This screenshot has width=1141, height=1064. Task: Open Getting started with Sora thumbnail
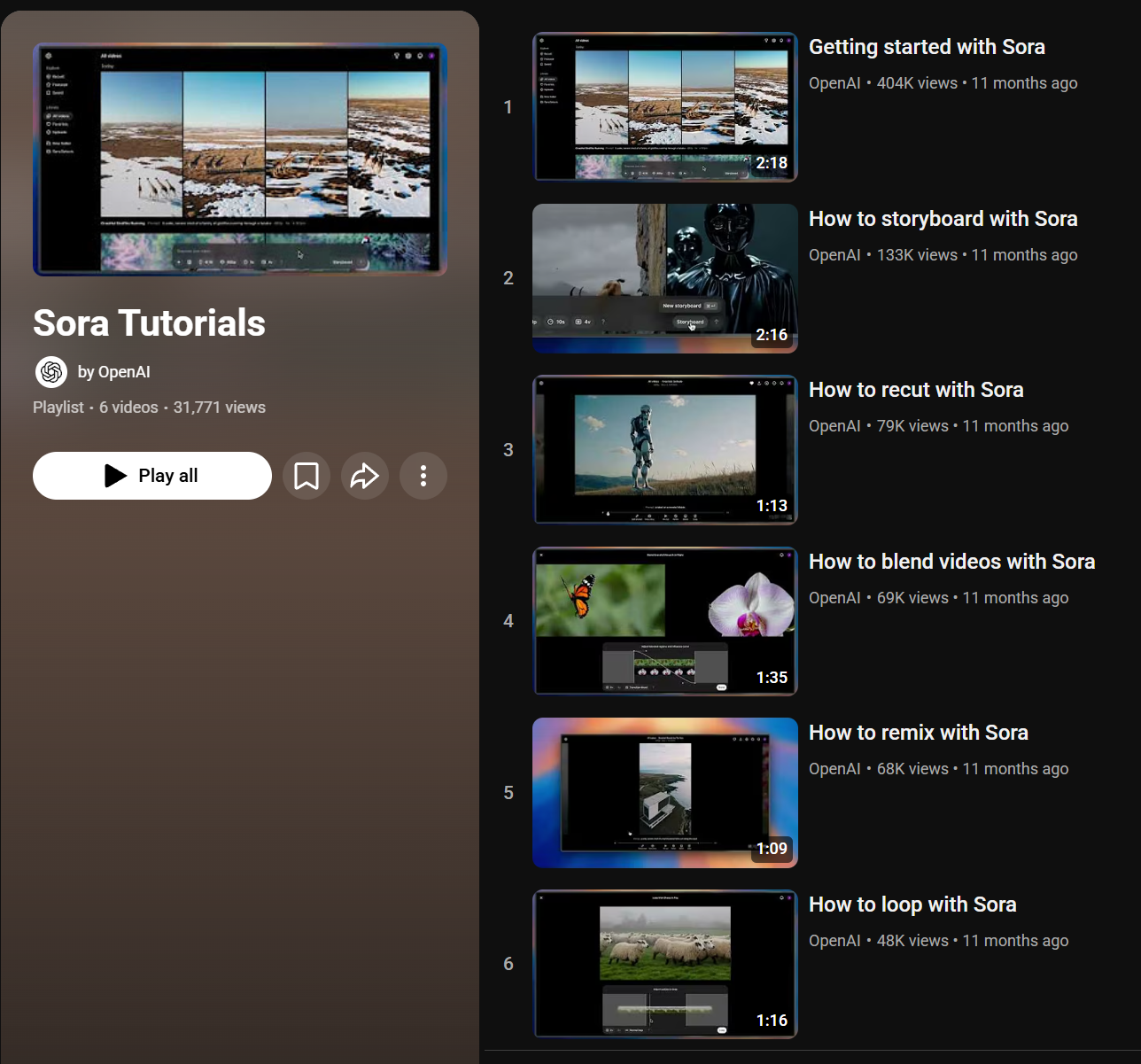coord(664,107)
